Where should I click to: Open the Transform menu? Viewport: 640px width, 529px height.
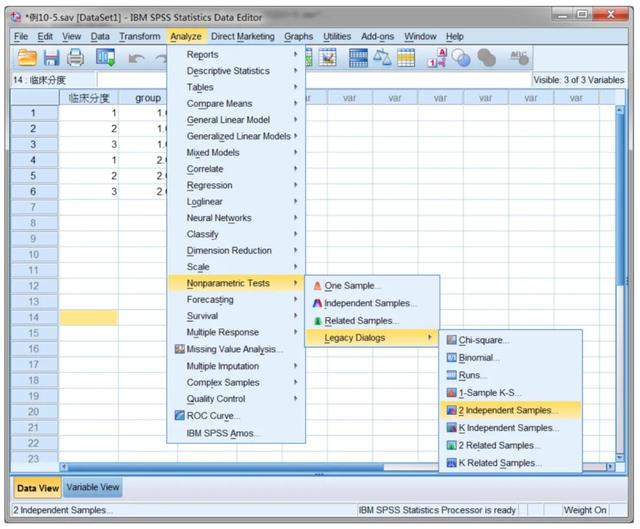tap(140, 36)
